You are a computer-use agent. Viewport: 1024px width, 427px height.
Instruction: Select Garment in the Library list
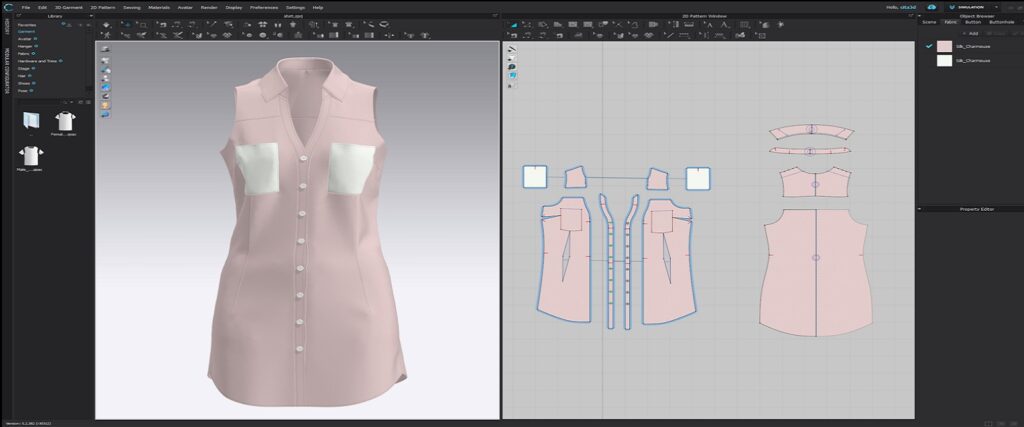click(25, 31)
